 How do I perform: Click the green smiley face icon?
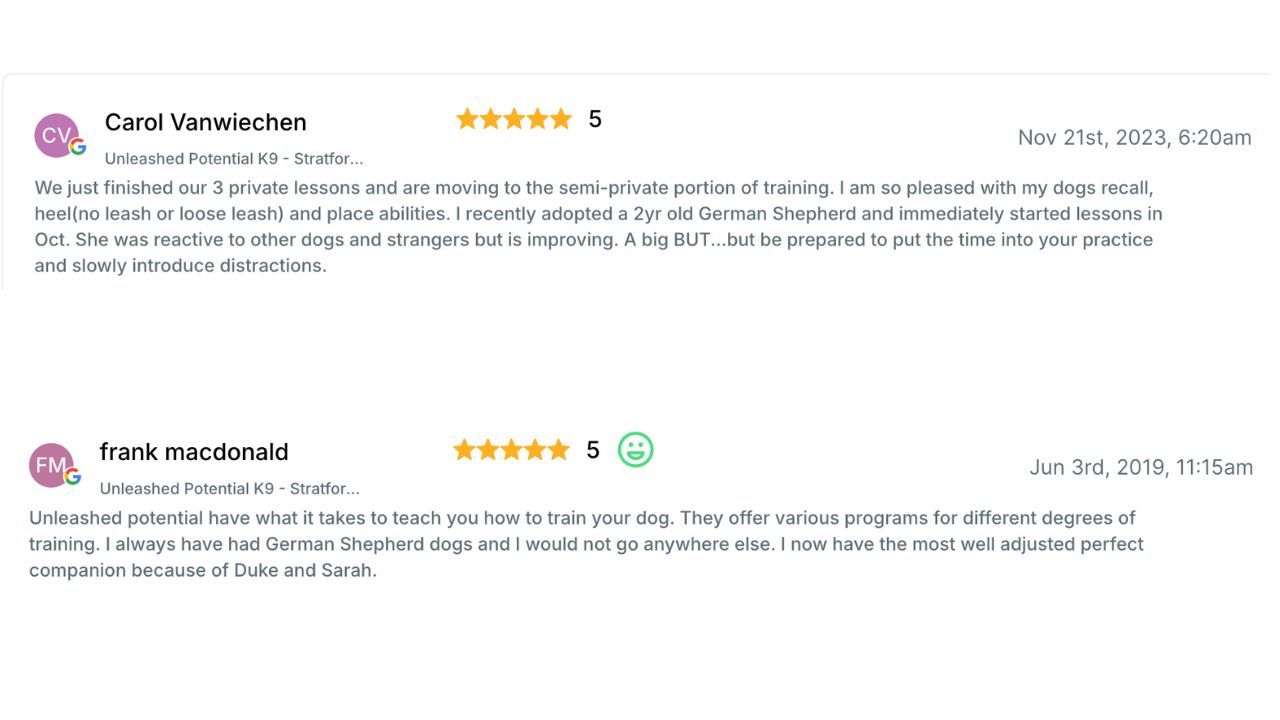[x=635, y=450]
